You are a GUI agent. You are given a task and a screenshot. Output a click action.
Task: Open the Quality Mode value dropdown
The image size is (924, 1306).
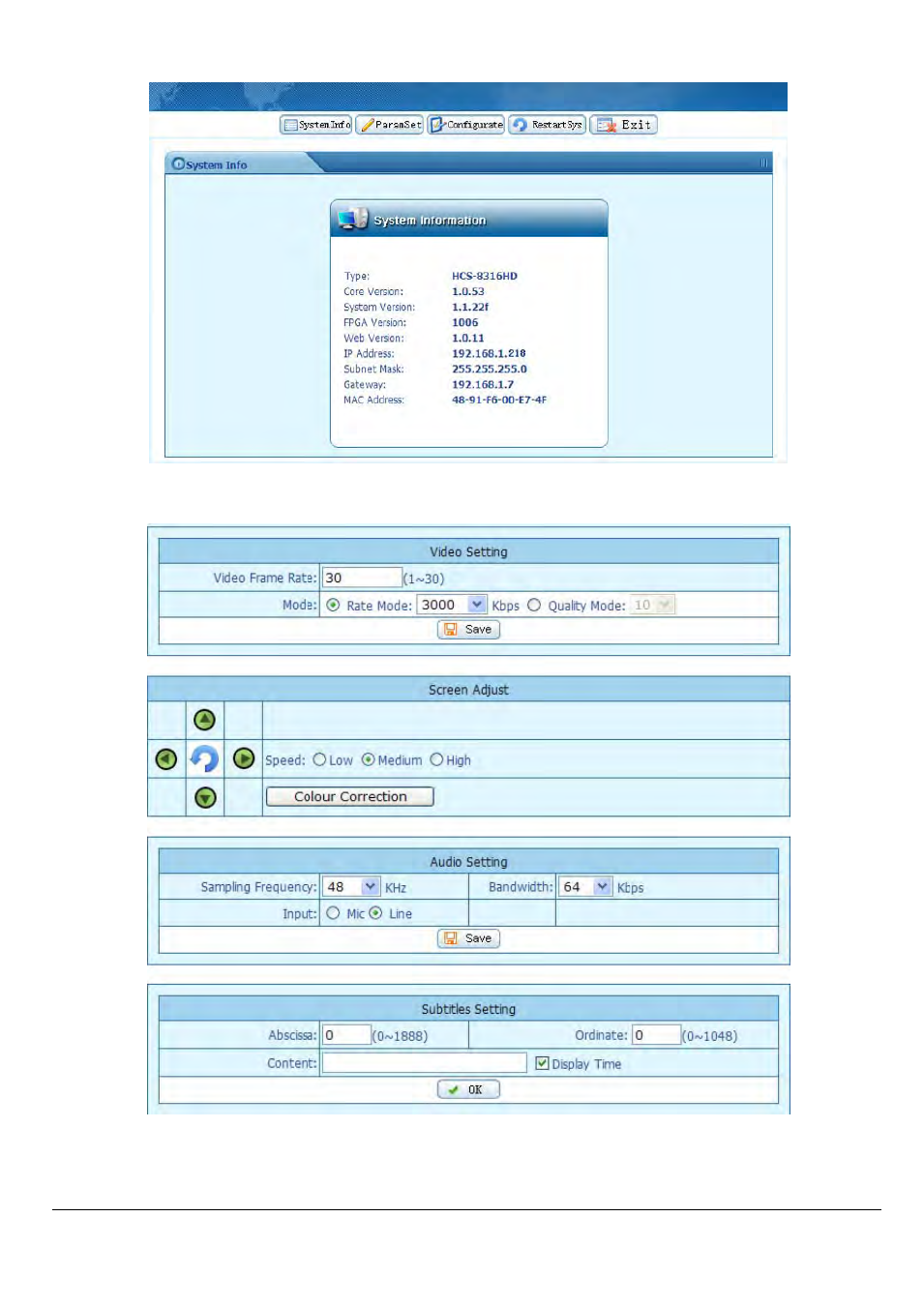tap(652, 605)
